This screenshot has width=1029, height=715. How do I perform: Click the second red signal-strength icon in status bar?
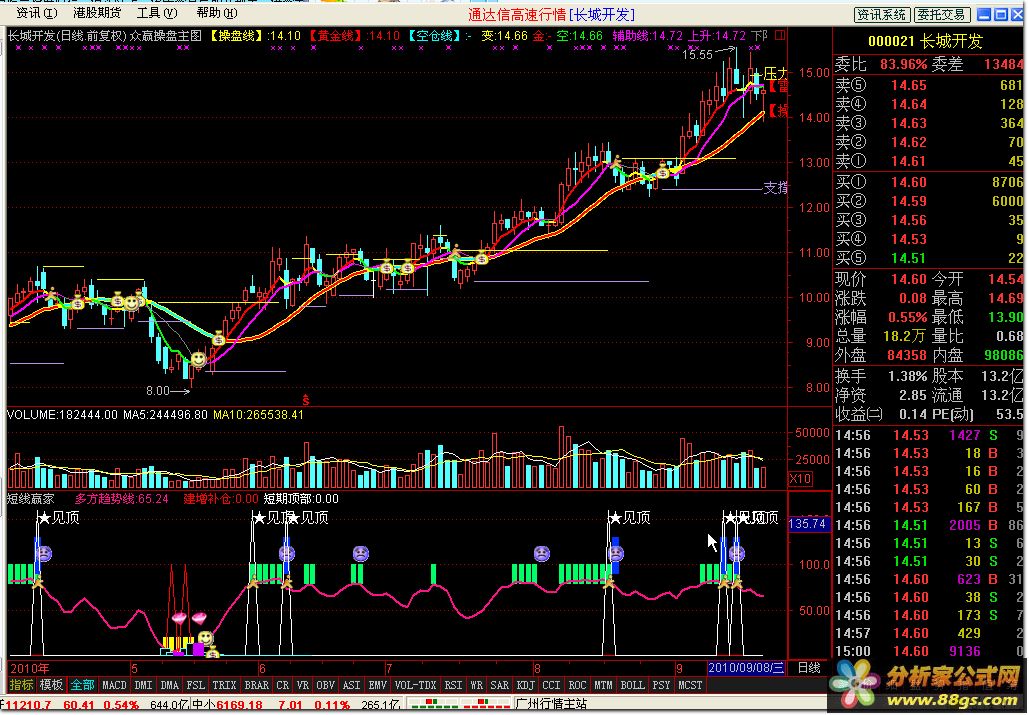pyautogui.click(x=486, y=704)
